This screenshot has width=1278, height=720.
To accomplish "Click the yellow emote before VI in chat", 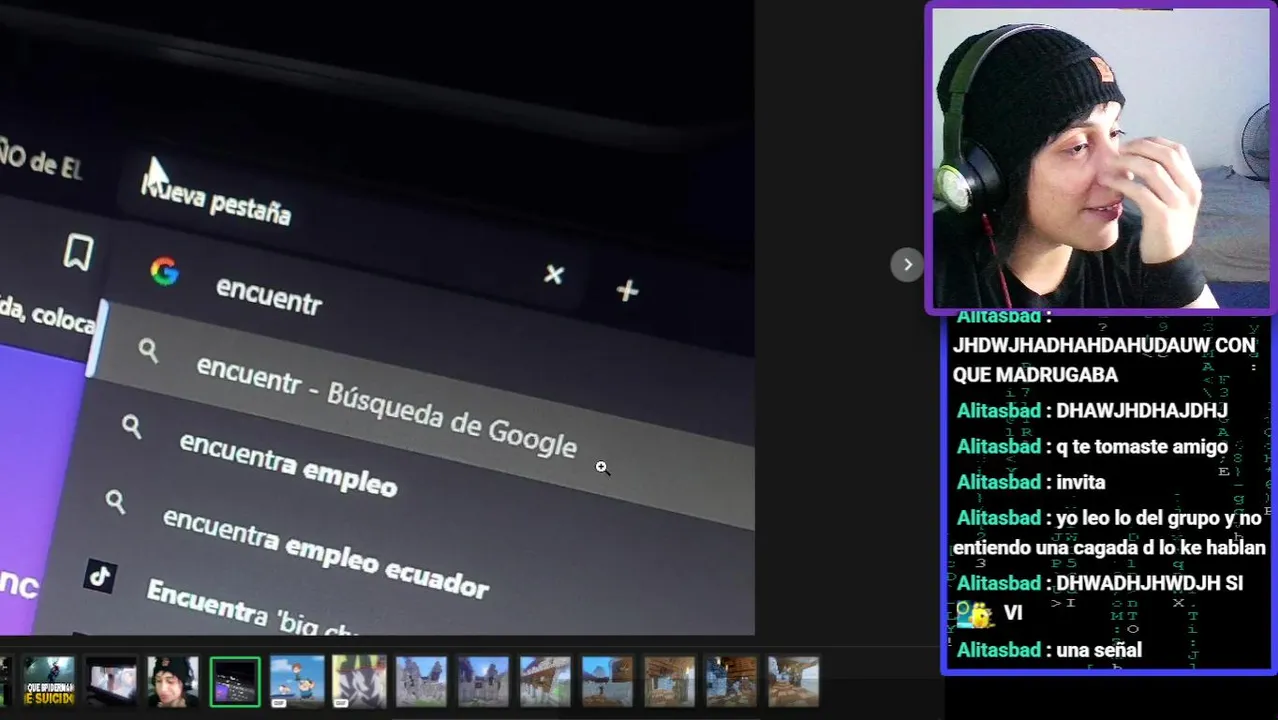I will click(974, 614).
